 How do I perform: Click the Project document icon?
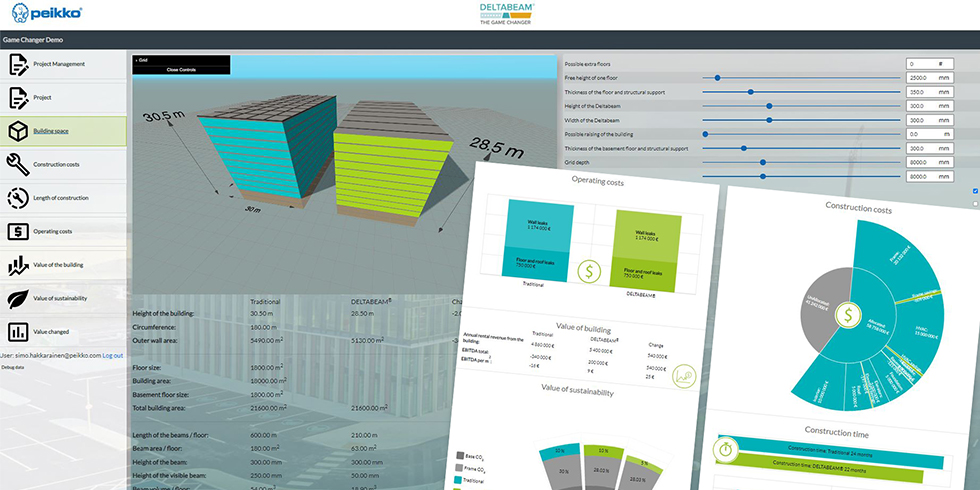tap(18, 98)
